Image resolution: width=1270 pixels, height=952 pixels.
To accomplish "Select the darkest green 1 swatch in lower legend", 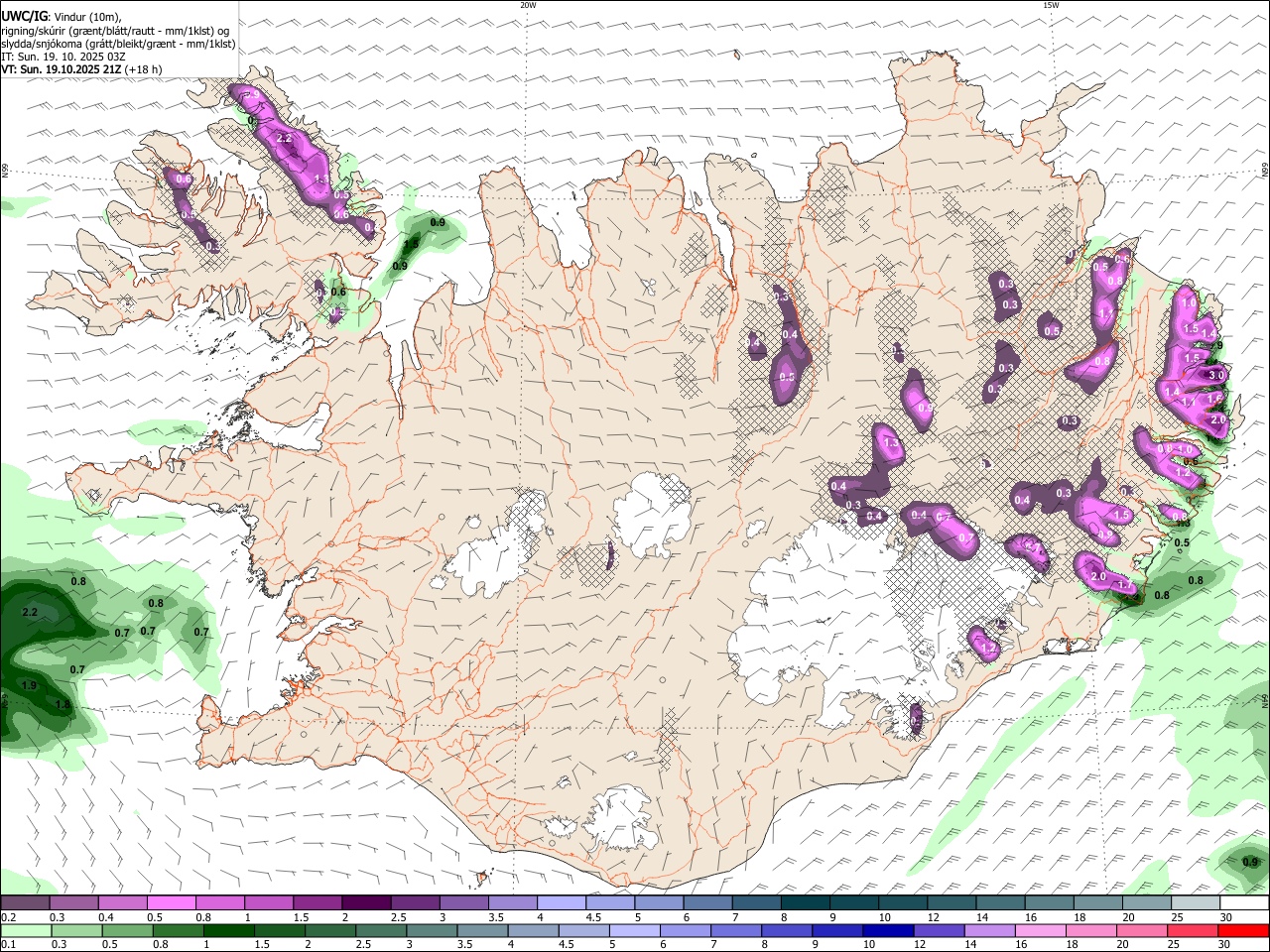I will coord(229,931).
